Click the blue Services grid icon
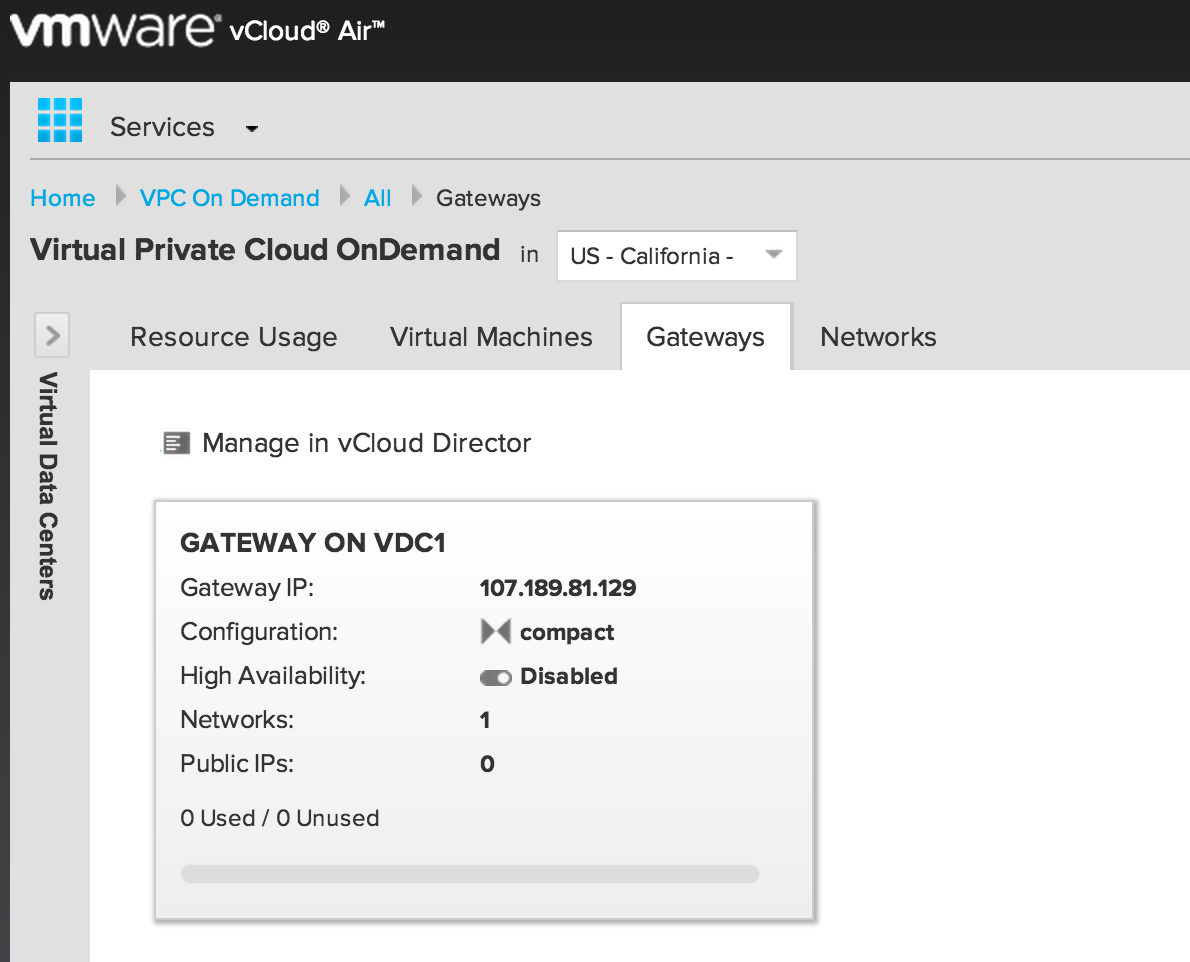This screenshot has width=1190, height=962. pyautogui.click(x=59, y=121)
